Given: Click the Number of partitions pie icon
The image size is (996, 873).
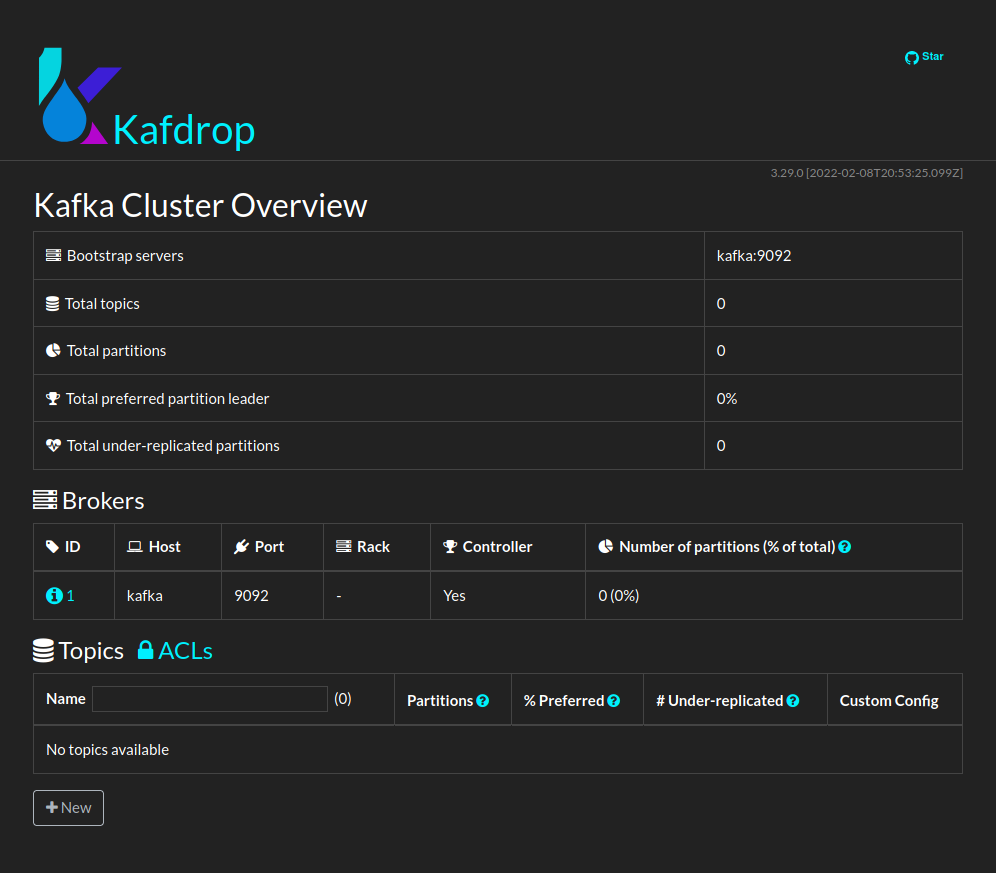Looking at the screenshot, I should pos(606,546).
